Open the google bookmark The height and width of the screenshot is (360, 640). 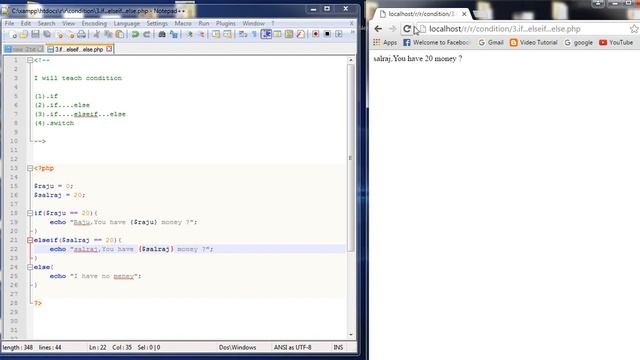(578, 42)
